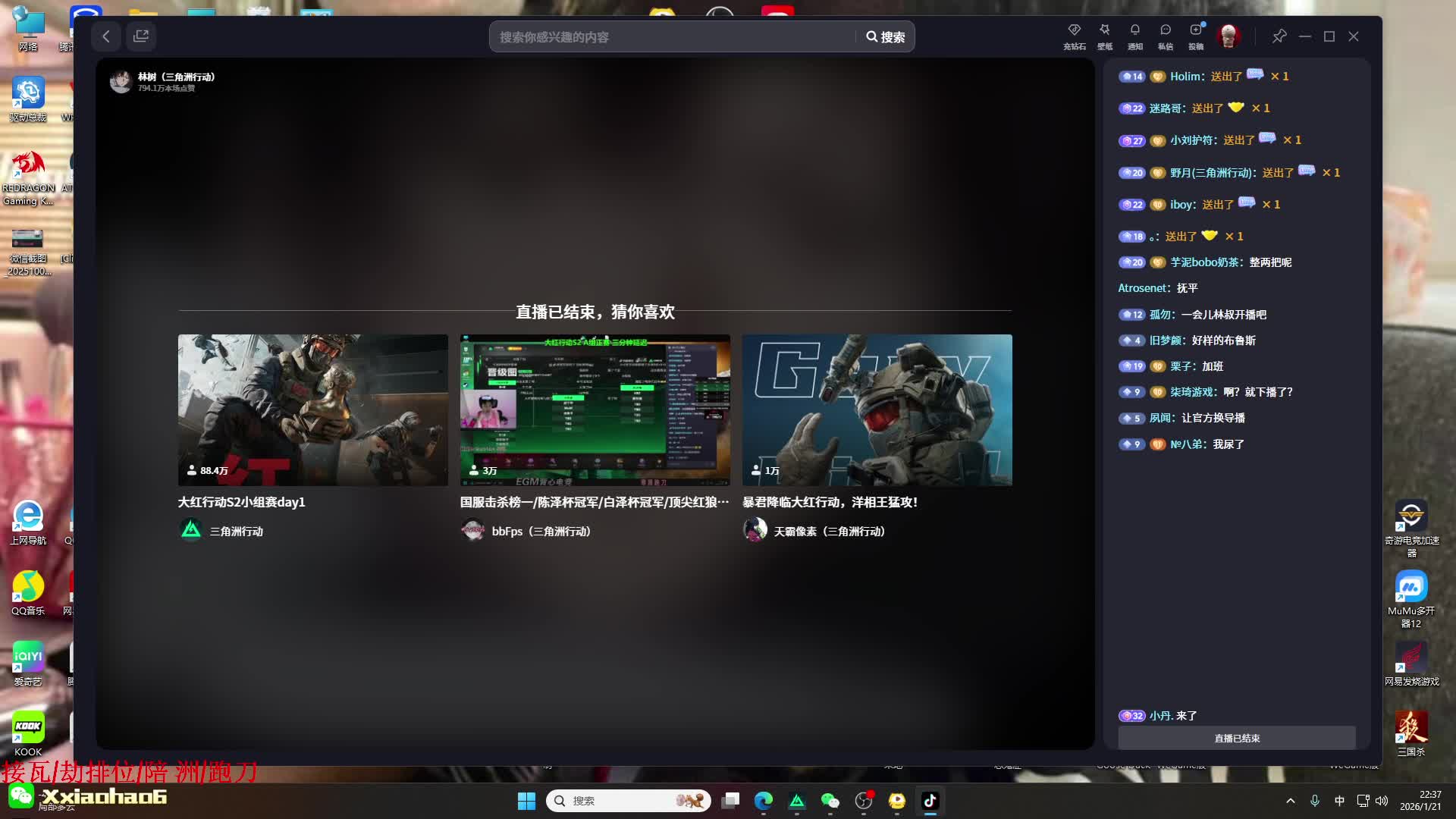Click the Windows Start button
This screenshot has height=819, width=1456.
526,801
